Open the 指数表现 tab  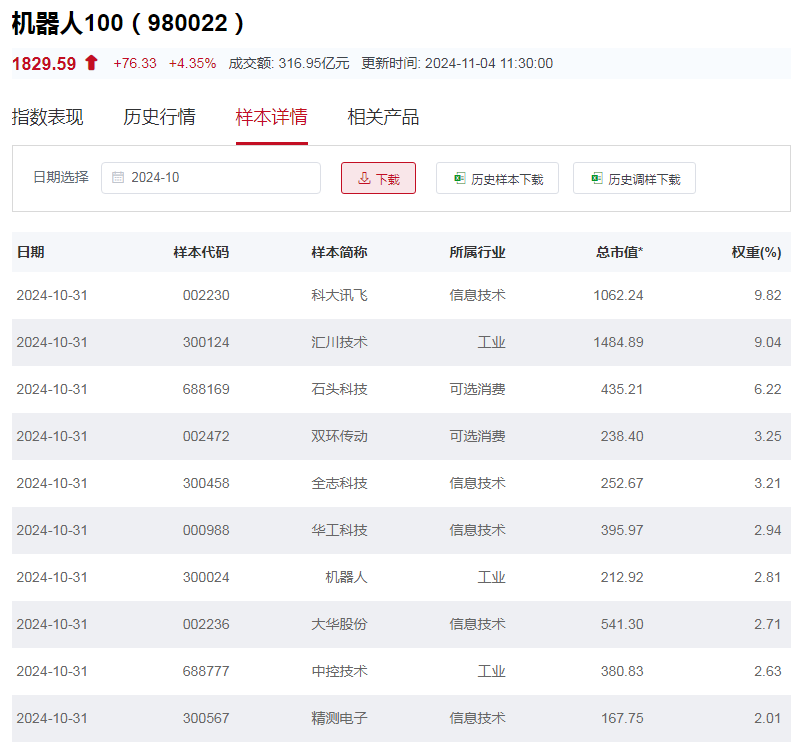(47, 117)
